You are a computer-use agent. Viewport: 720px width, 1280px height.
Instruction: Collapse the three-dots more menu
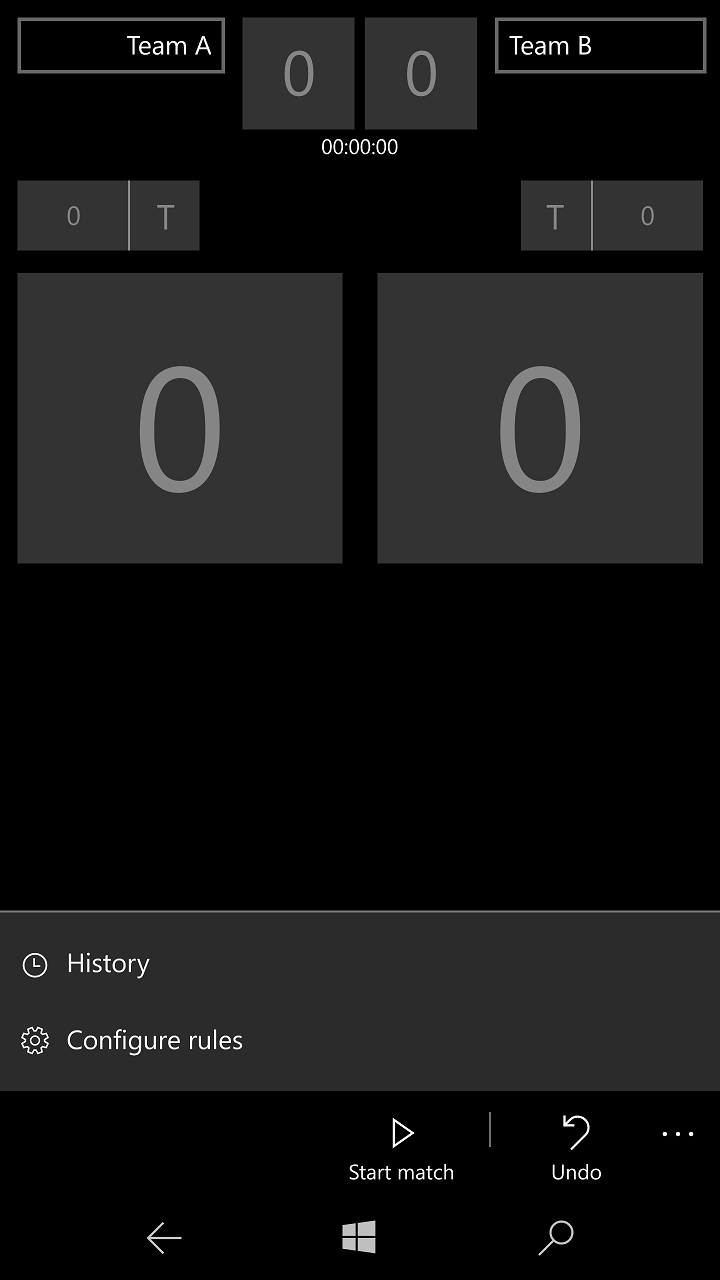pos(678,1134)
